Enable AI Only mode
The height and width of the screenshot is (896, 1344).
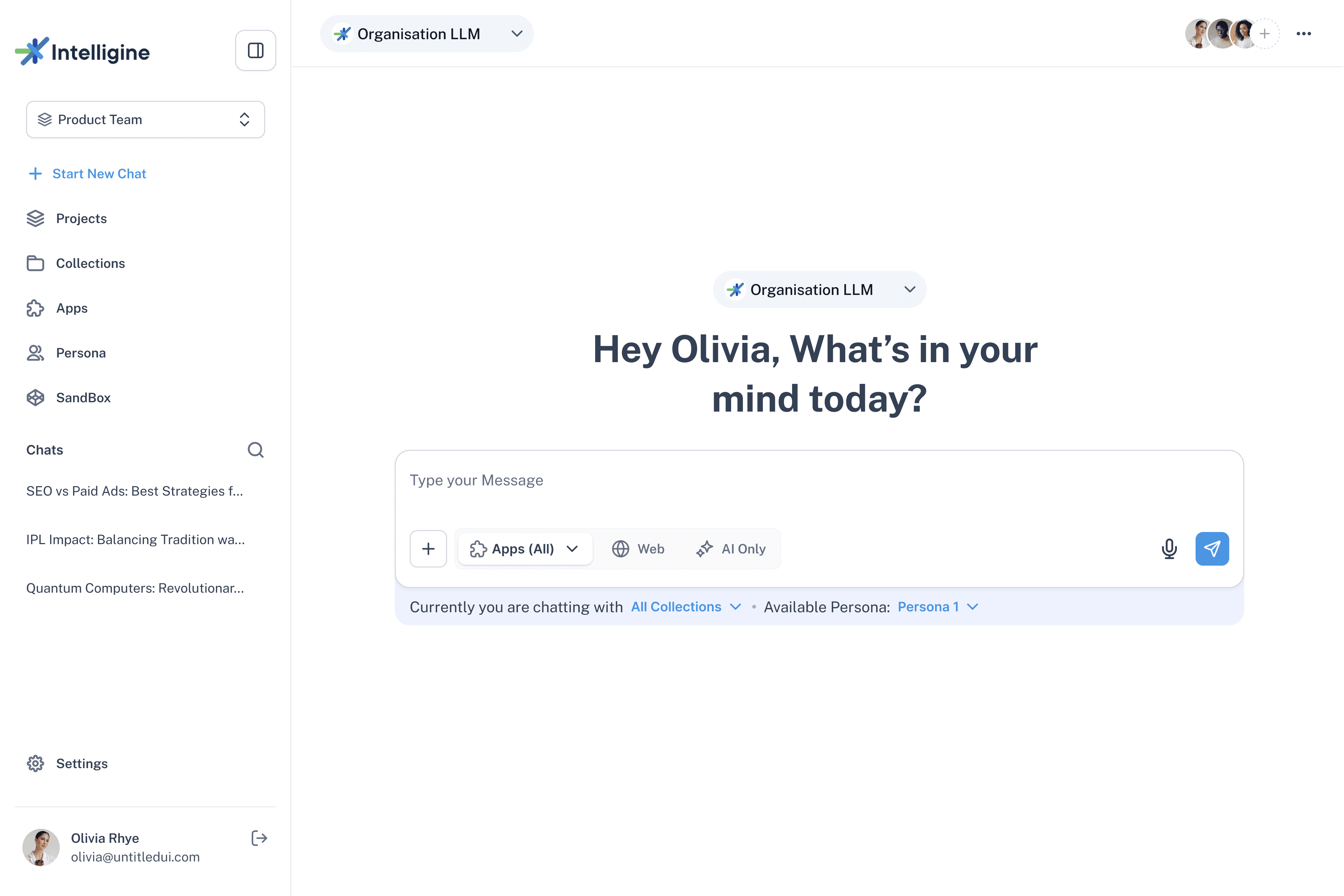coord(731,548)
